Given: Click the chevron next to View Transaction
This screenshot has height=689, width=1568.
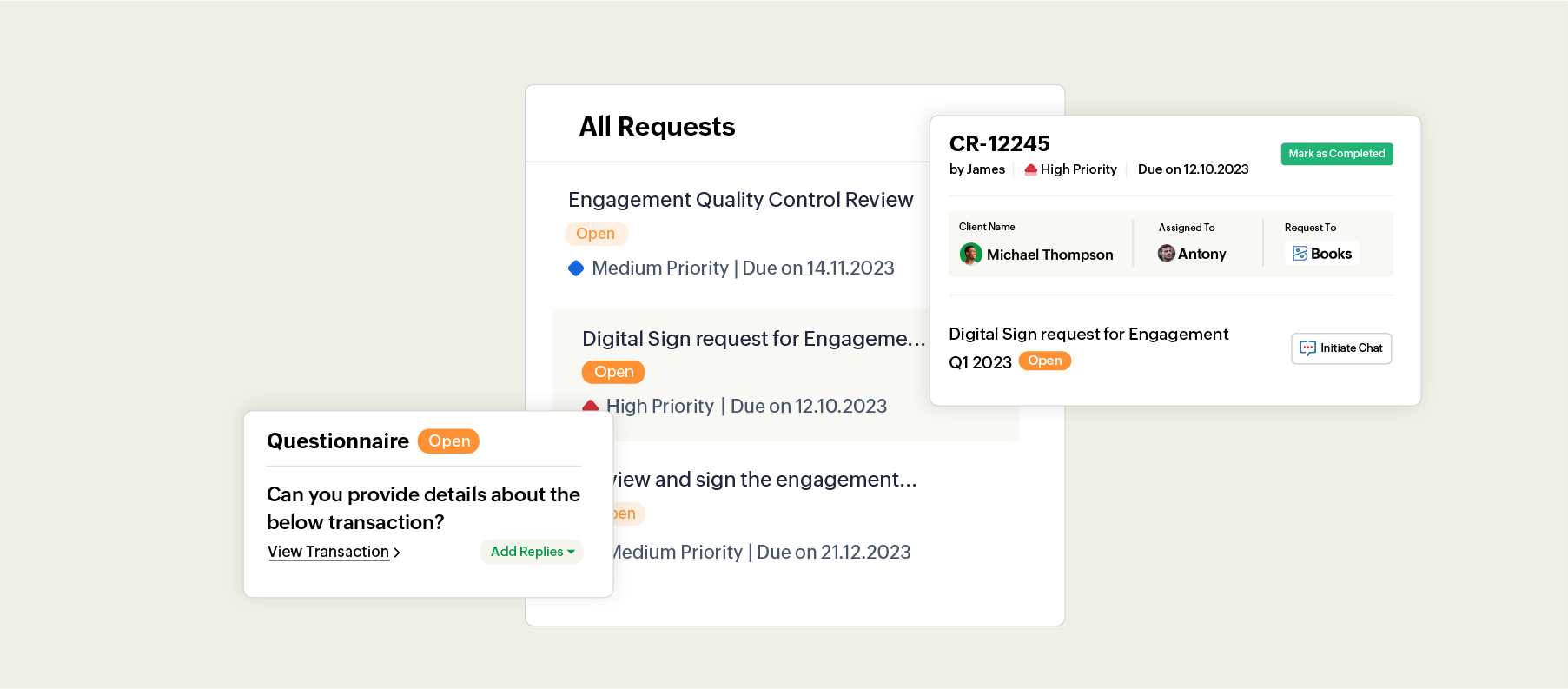Looking at the screenshot, I should coord(397,553).
